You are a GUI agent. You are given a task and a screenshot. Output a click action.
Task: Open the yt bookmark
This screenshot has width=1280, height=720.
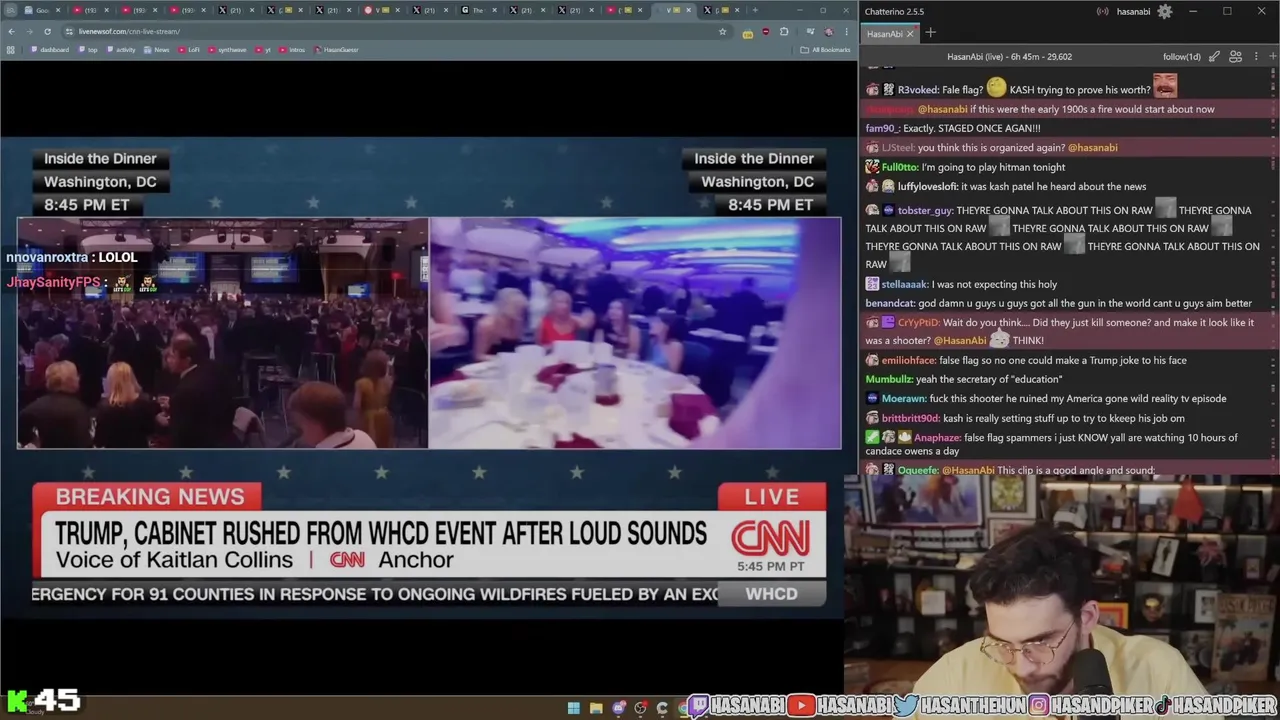[263, 50]
